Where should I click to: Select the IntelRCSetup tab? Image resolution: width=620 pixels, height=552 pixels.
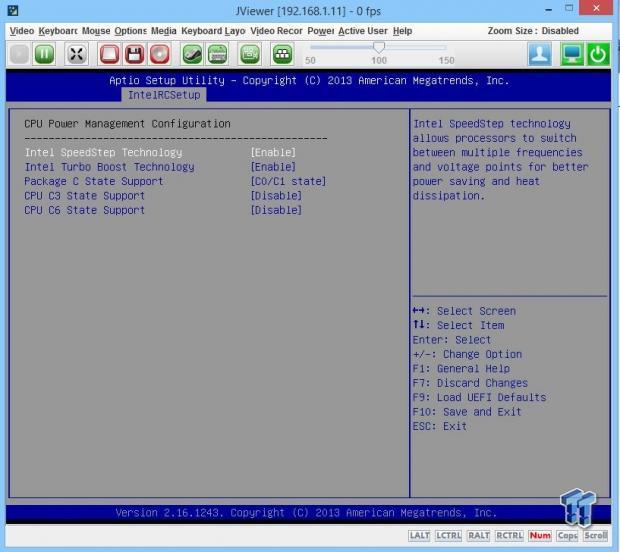coord(164,95)
